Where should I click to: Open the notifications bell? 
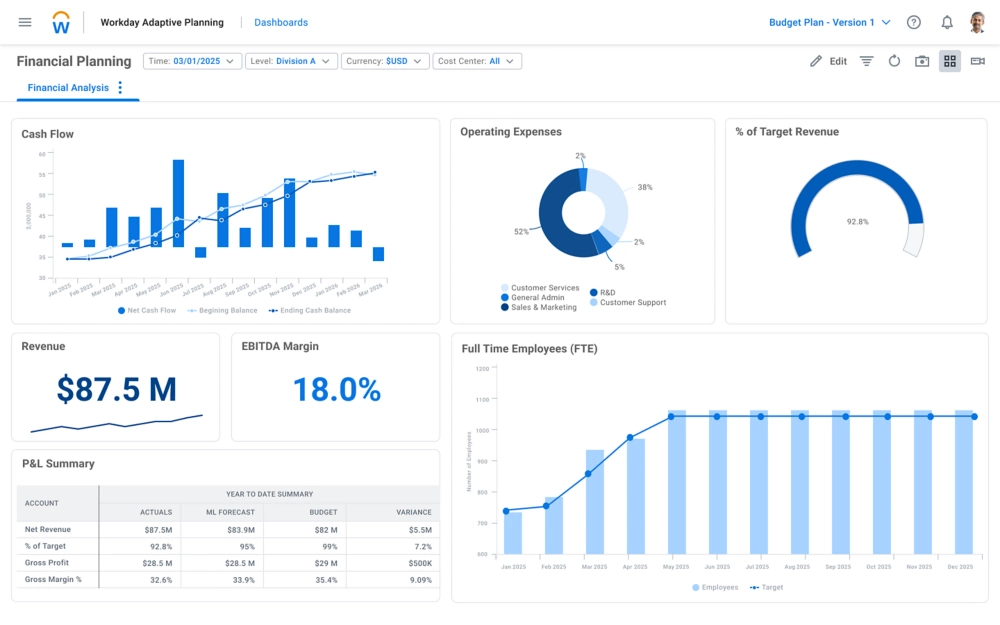[x=946, y=22]
